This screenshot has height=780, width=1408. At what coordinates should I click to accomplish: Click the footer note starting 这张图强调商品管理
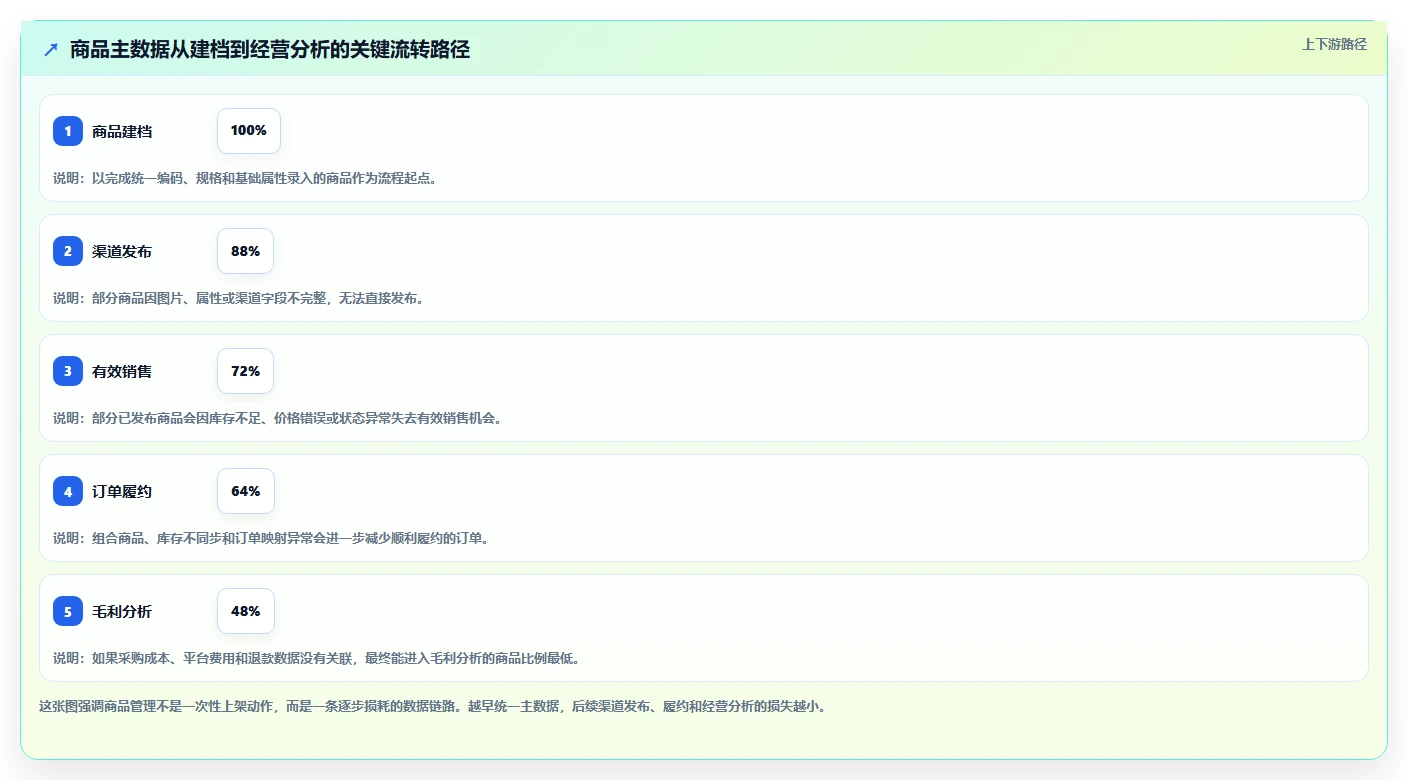point(432,706)
